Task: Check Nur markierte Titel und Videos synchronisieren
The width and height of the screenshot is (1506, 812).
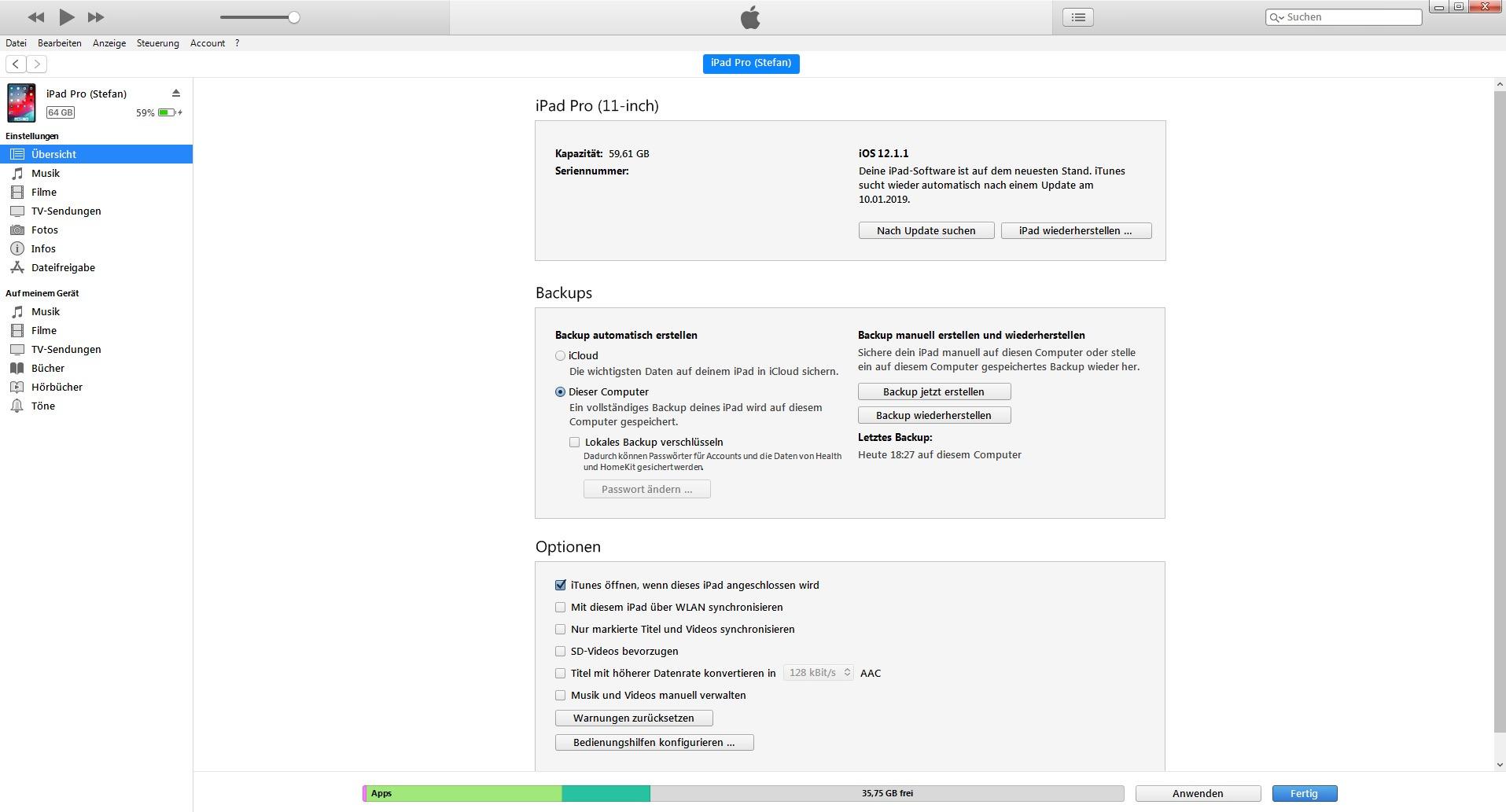Action: [561, 629]
